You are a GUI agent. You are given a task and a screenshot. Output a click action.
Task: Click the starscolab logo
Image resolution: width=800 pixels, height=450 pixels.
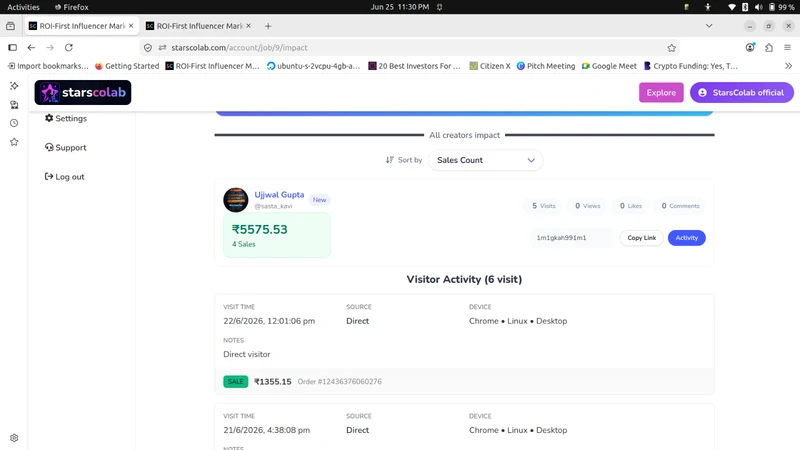pyautogui.click(x=83, y=92)
